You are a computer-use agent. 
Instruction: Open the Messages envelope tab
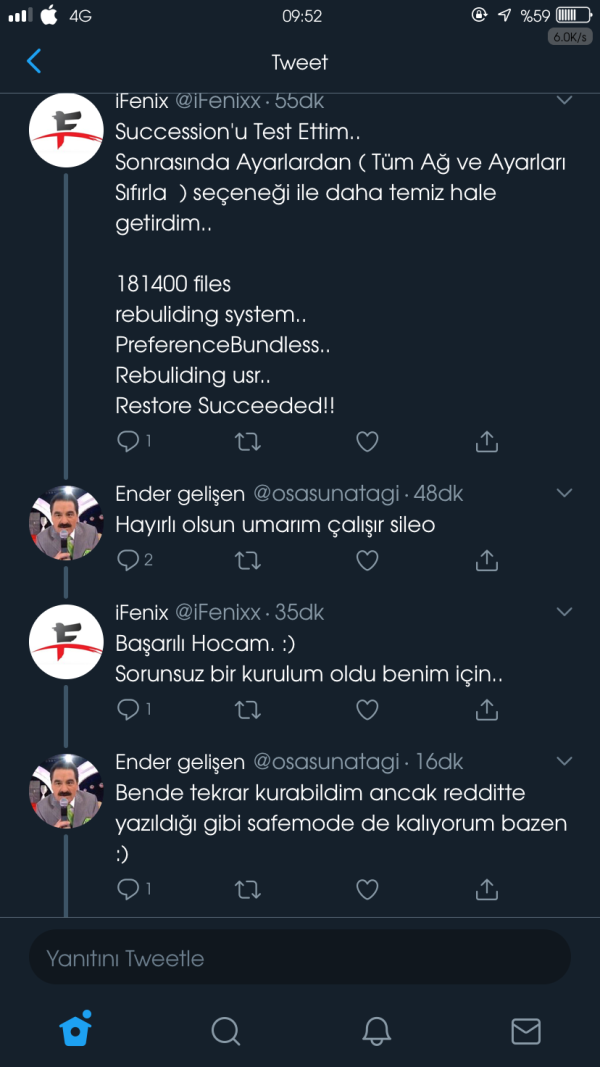(x=526, y=1030)
